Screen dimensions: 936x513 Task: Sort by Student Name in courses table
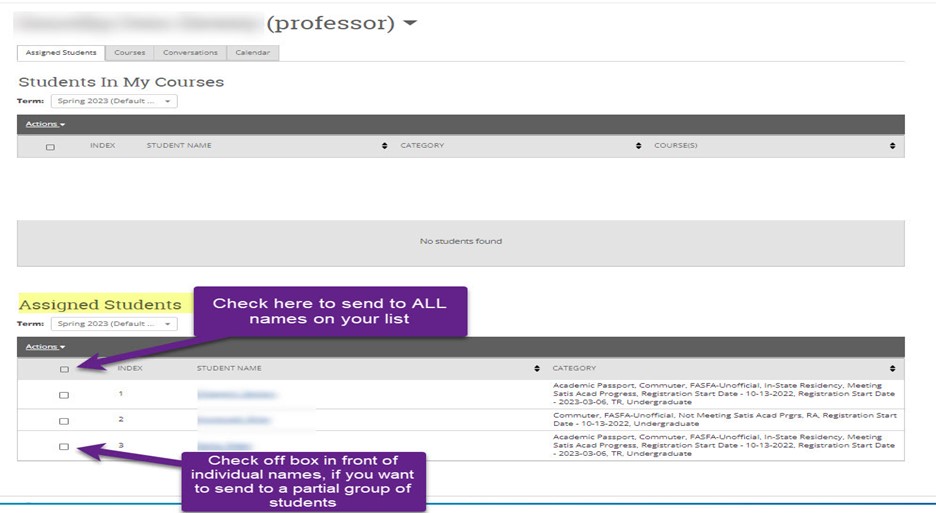384,146
